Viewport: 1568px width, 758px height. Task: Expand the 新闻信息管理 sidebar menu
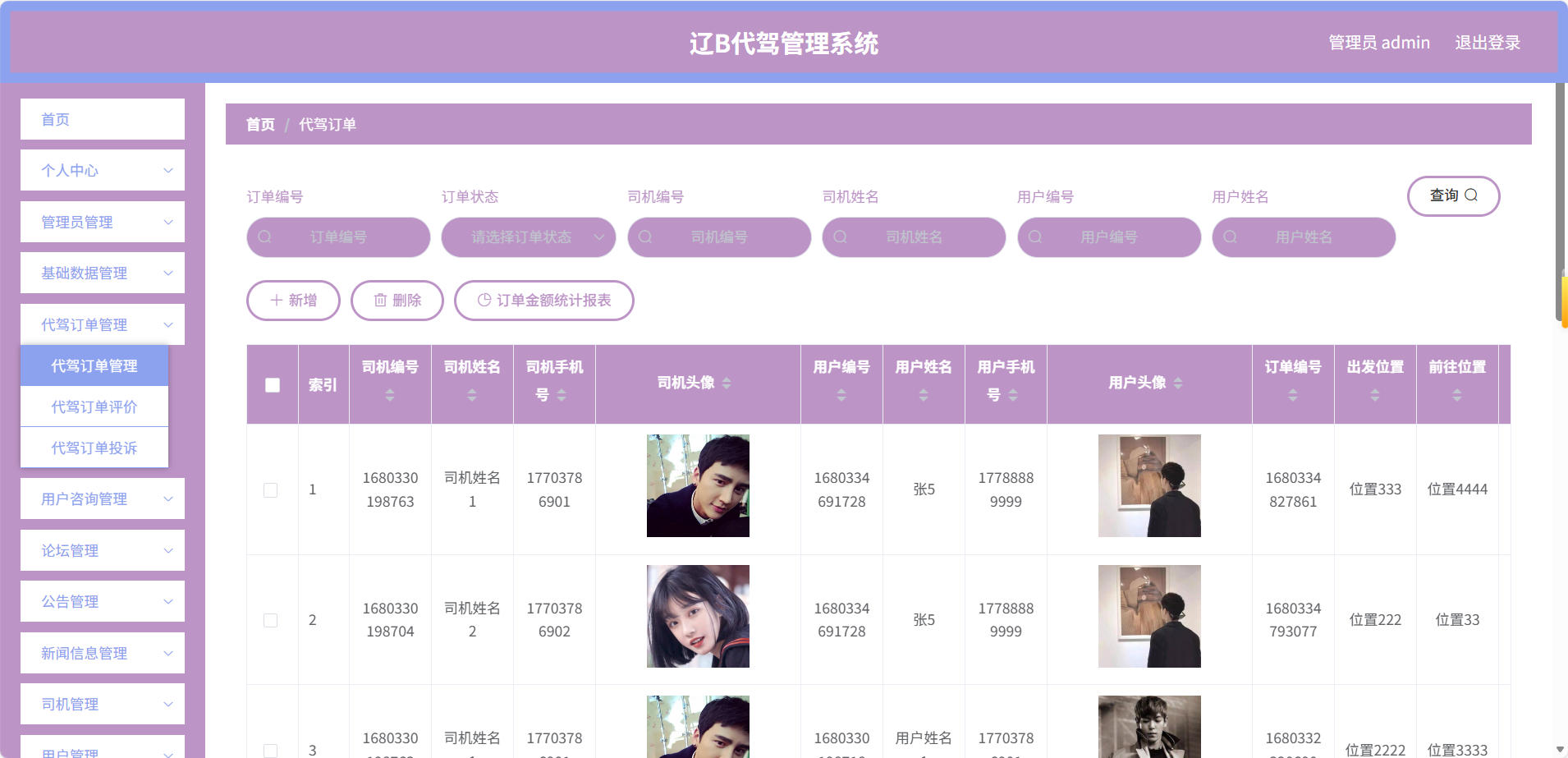103,653
